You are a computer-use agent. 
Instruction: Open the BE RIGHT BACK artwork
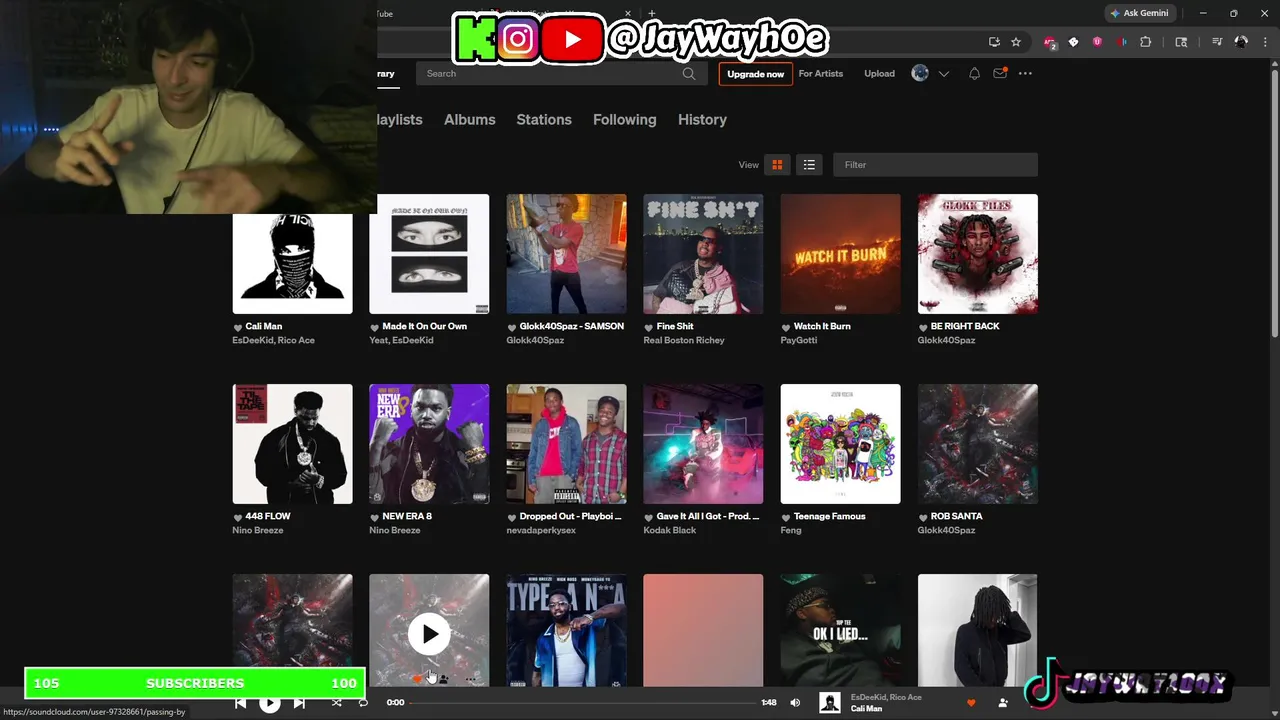pos(978,254)
